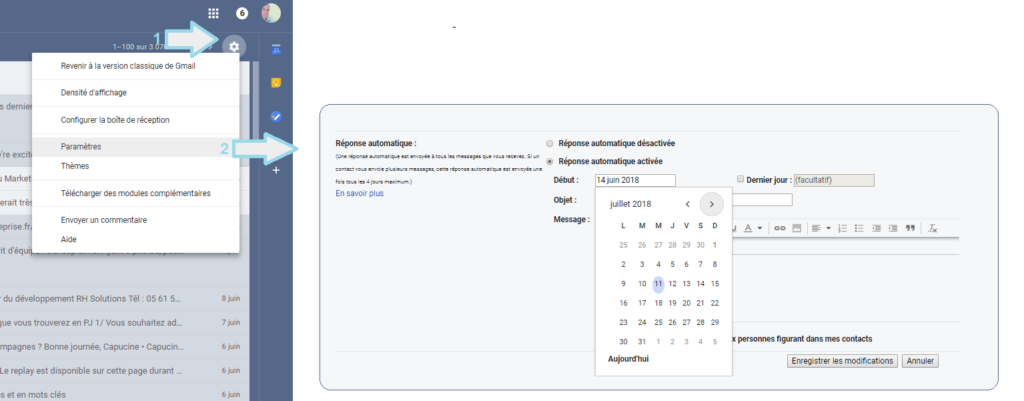This screenshot has height=401, width=1024.
Task: Apply quote formatting to message
Action: [x=910, y=228]
